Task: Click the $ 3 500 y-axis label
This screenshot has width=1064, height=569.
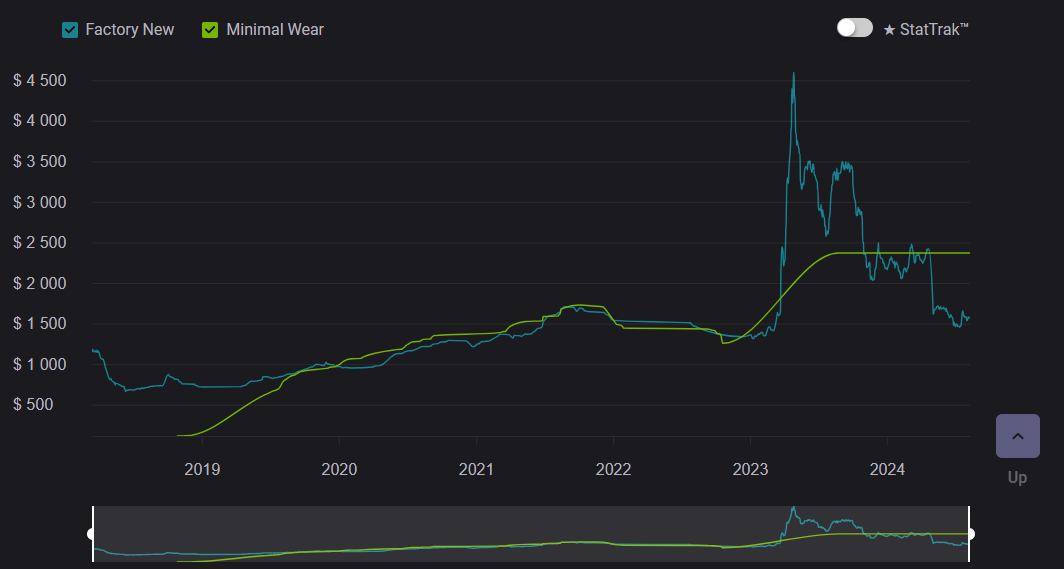Action: 40,161
